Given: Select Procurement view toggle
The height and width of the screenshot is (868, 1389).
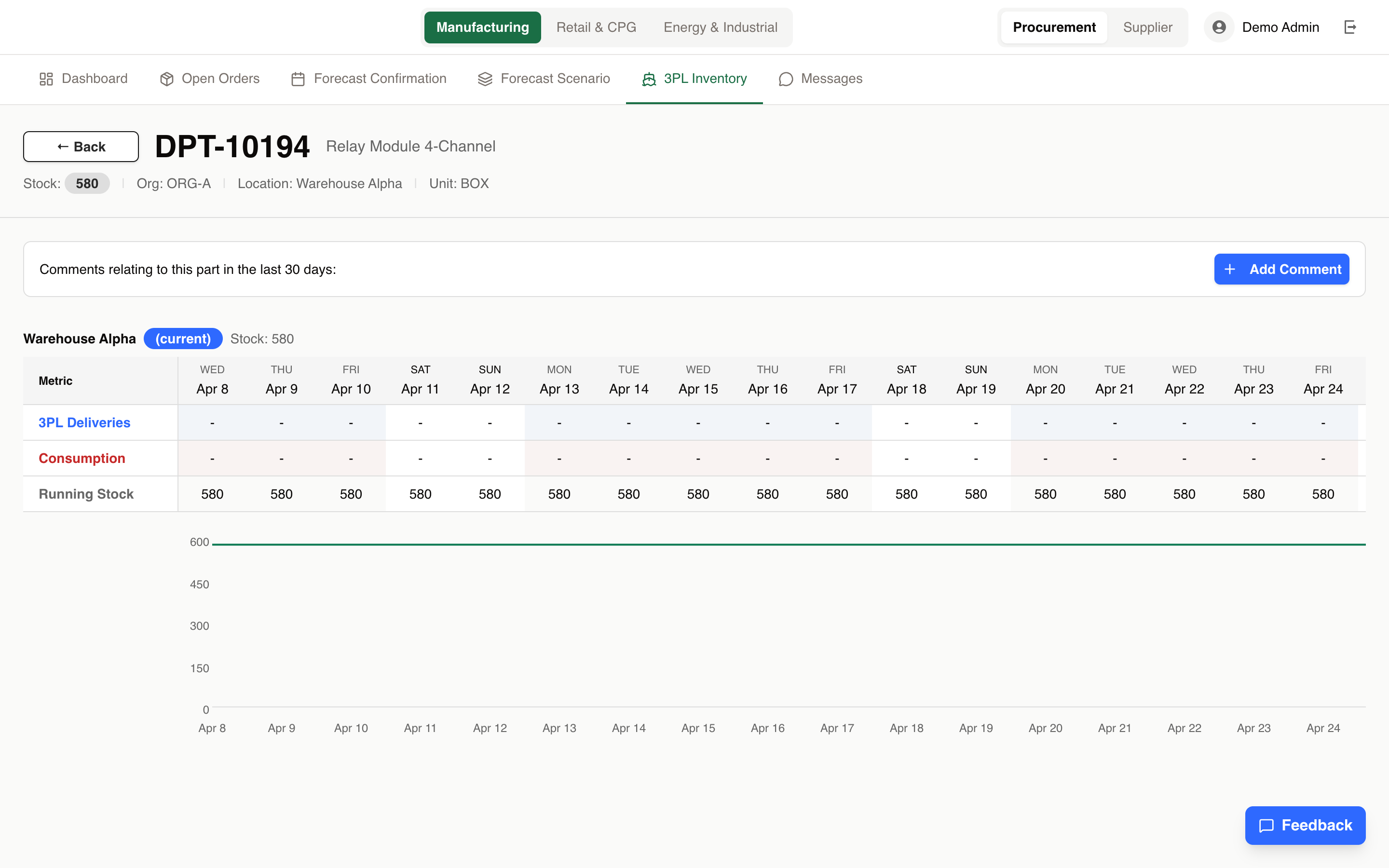Looking at the screenshot, I should pyautogui.click(x=1054, y=27).
